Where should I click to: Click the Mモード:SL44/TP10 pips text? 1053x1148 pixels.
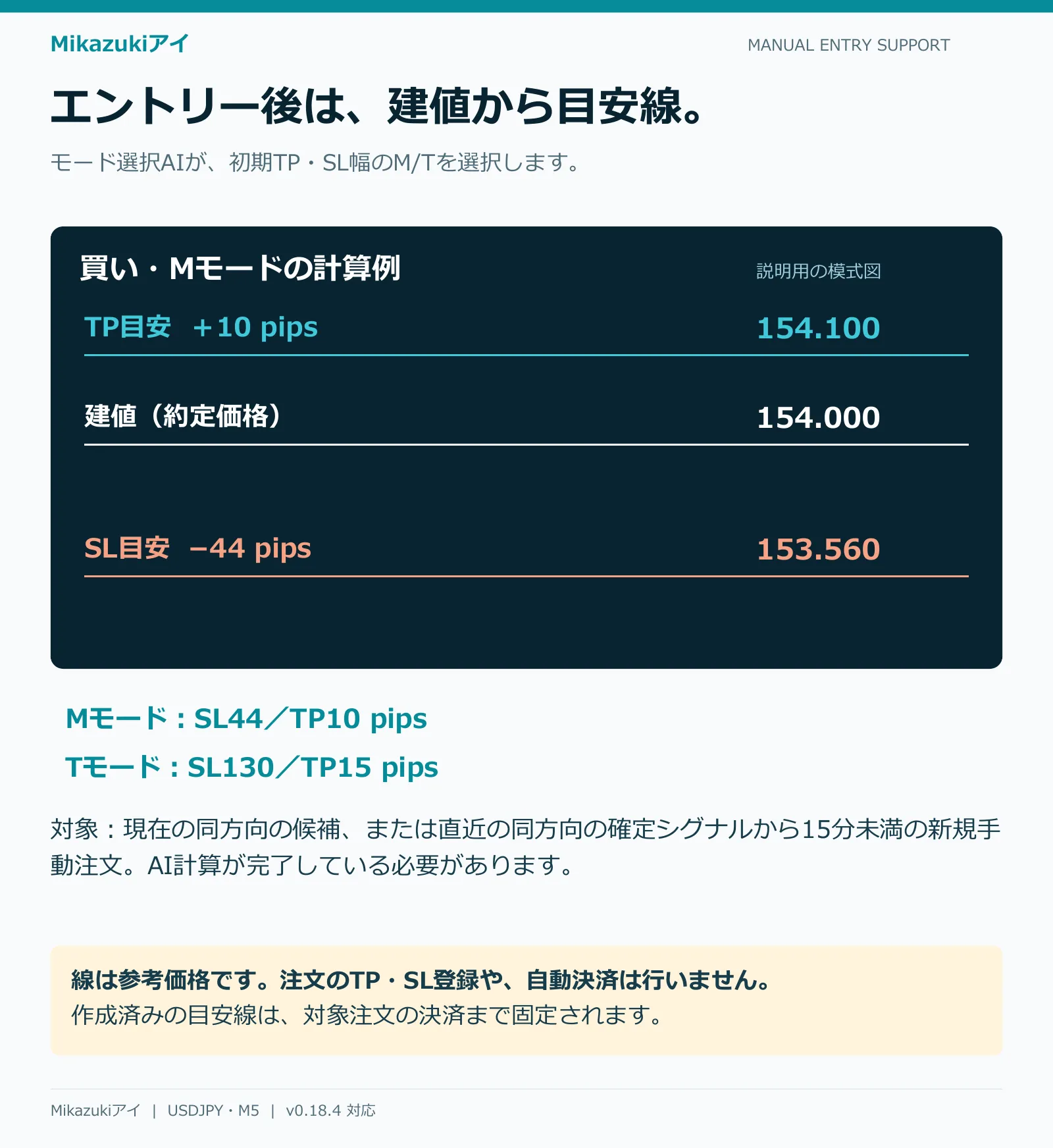click(x=247, y=719)
